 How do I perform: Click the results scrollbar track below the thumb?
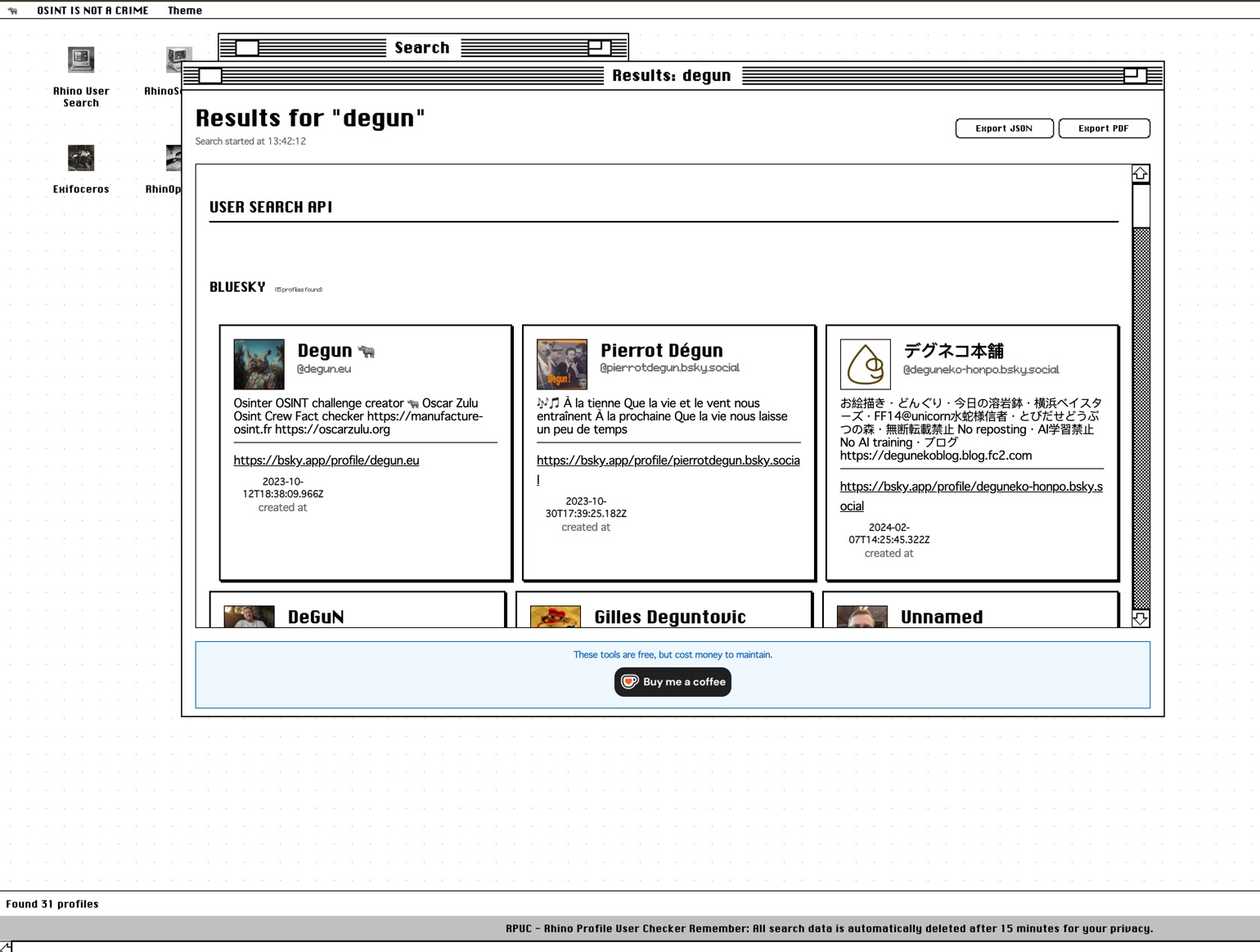(1141, 418)
